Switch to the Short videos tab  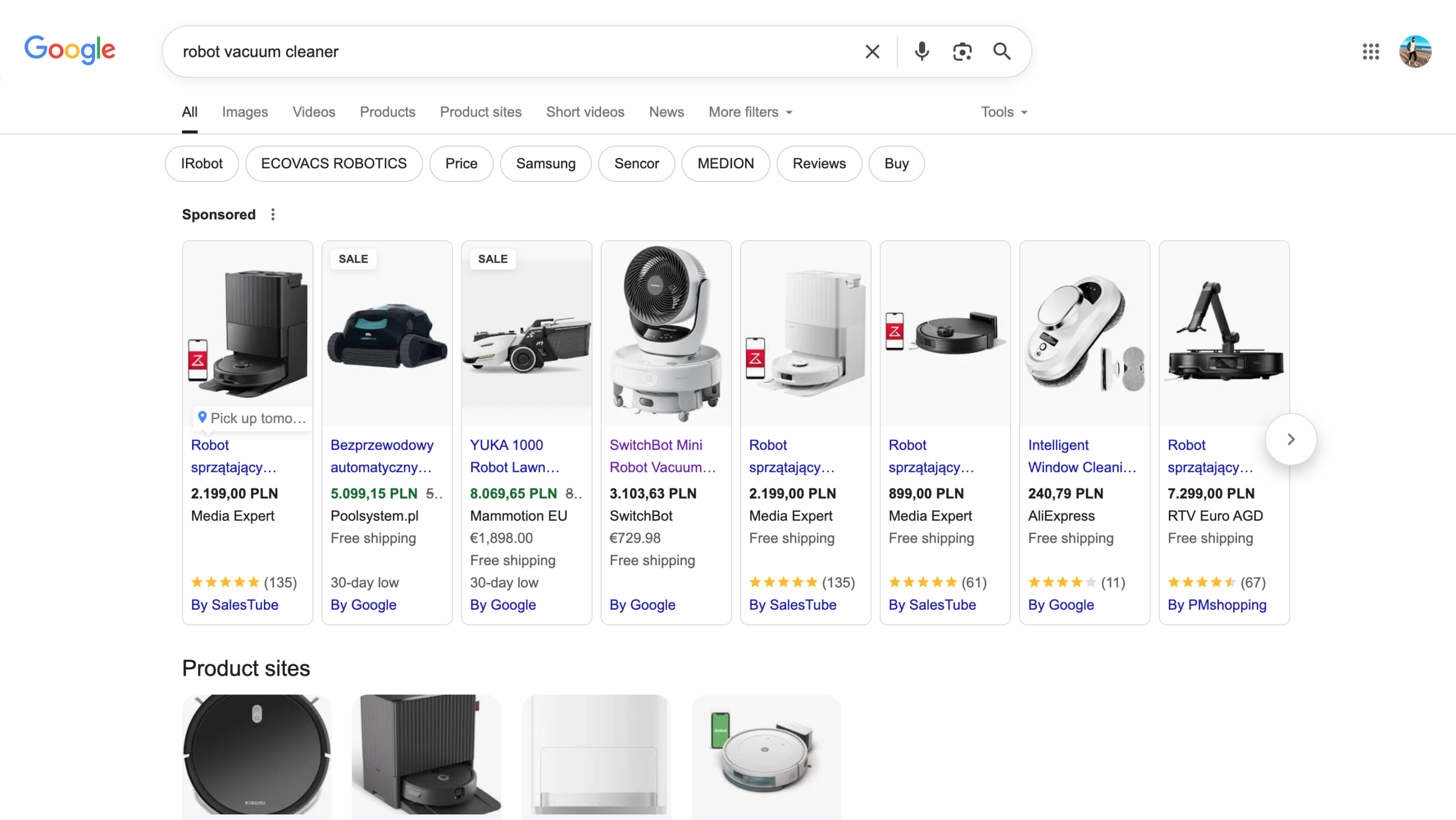click(585, 112)
